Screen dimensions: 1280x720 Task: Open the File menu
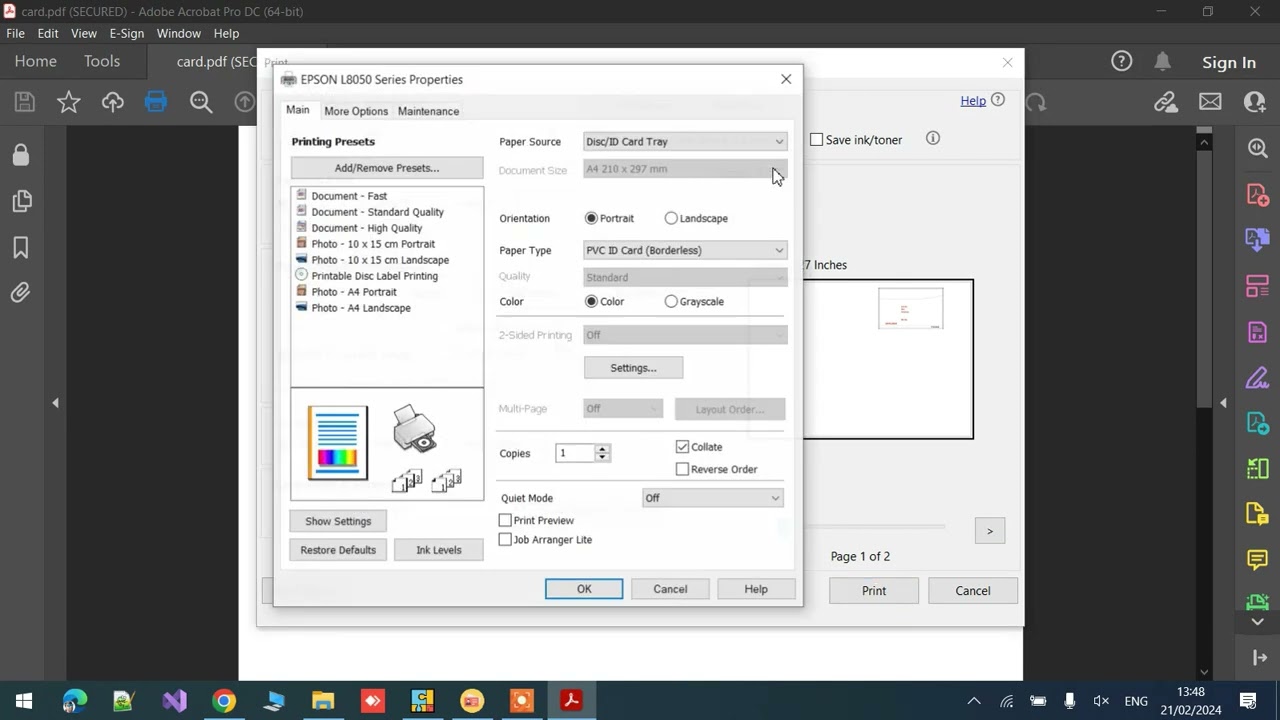[x=15, y=33]
